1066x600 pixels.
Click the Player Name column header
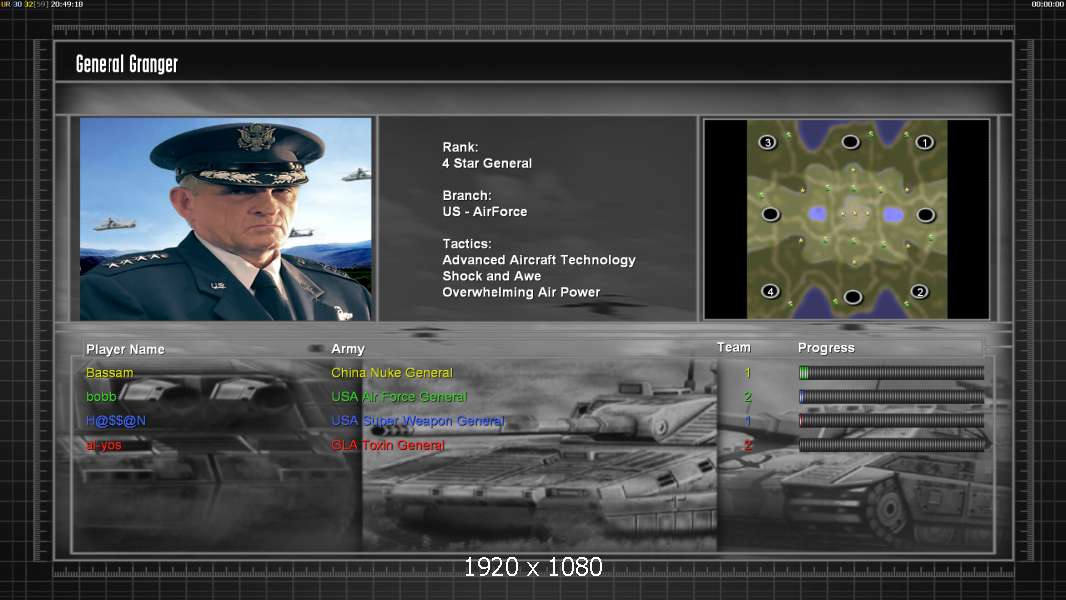(125, 349)
